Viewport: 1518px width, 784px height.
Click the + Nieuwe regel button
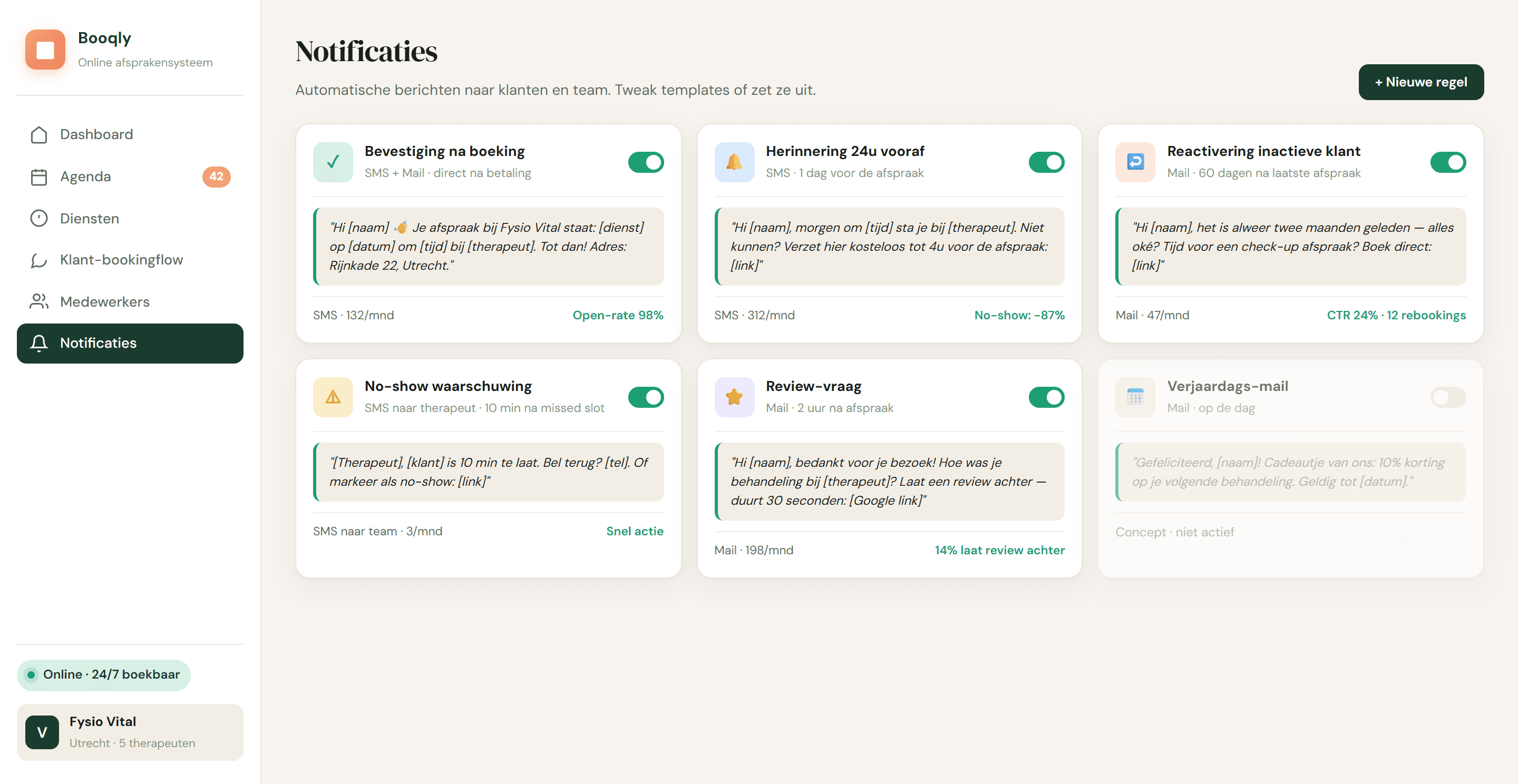1421,82
